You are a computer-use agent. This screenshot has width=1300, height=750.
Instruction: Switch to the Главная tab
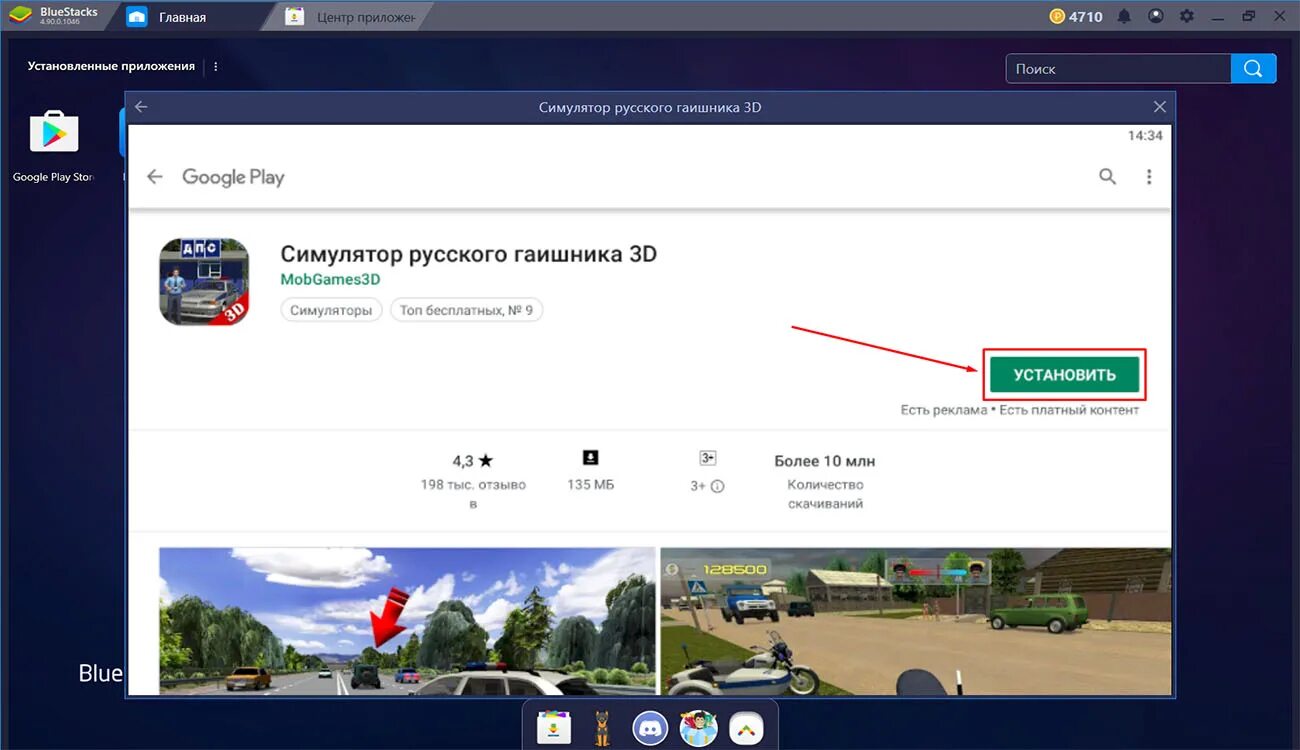pos(183,17)
